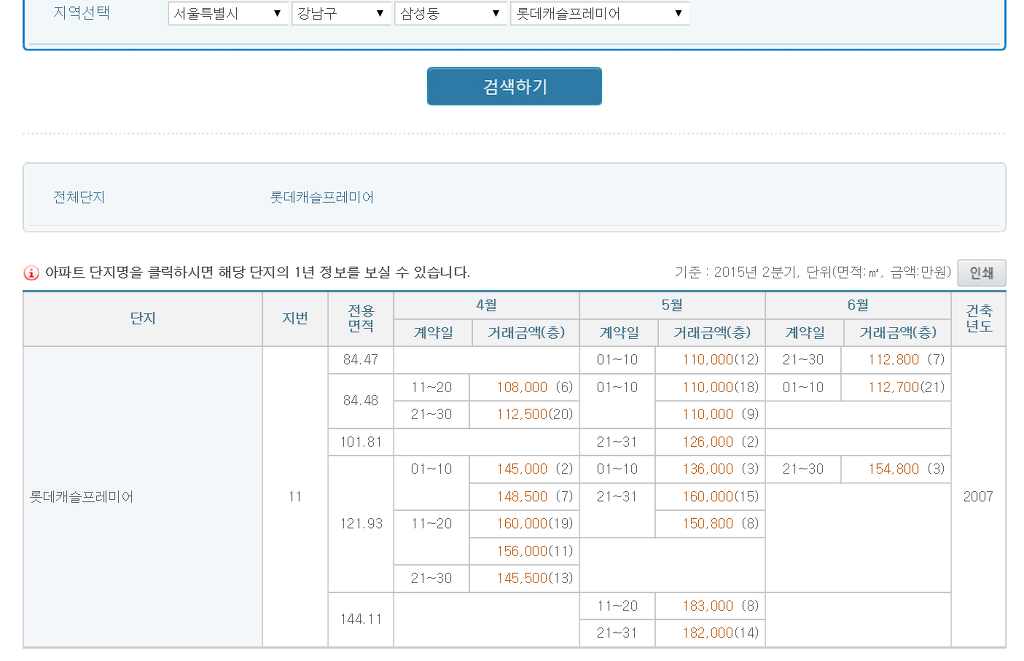1024x661 pixels.
Task: Select the 183,000 (8) May price
Action: (x=720, y=606)
